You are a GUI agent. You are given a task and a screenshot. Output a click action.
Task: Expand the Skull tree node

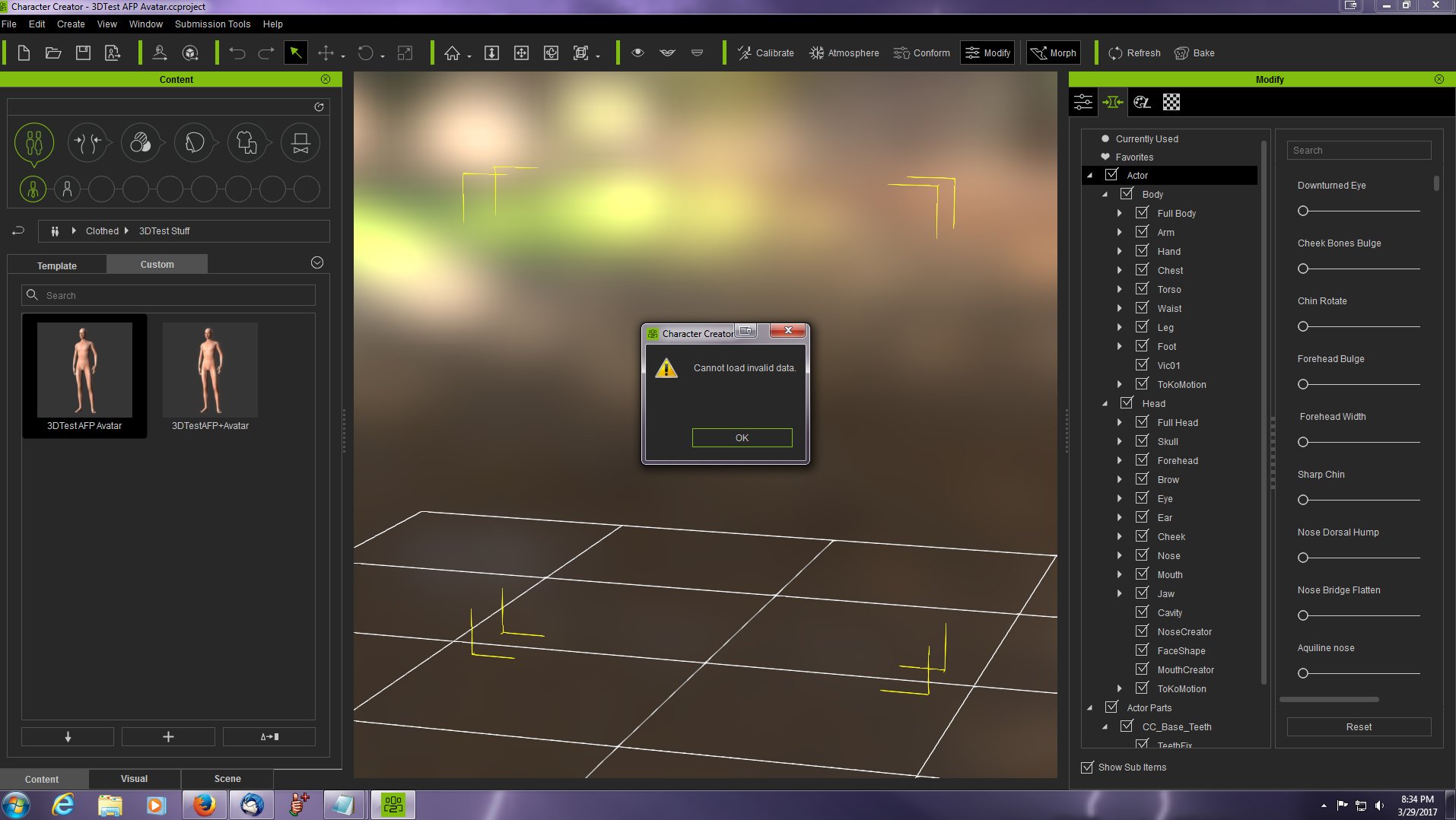coord(1120,441)
